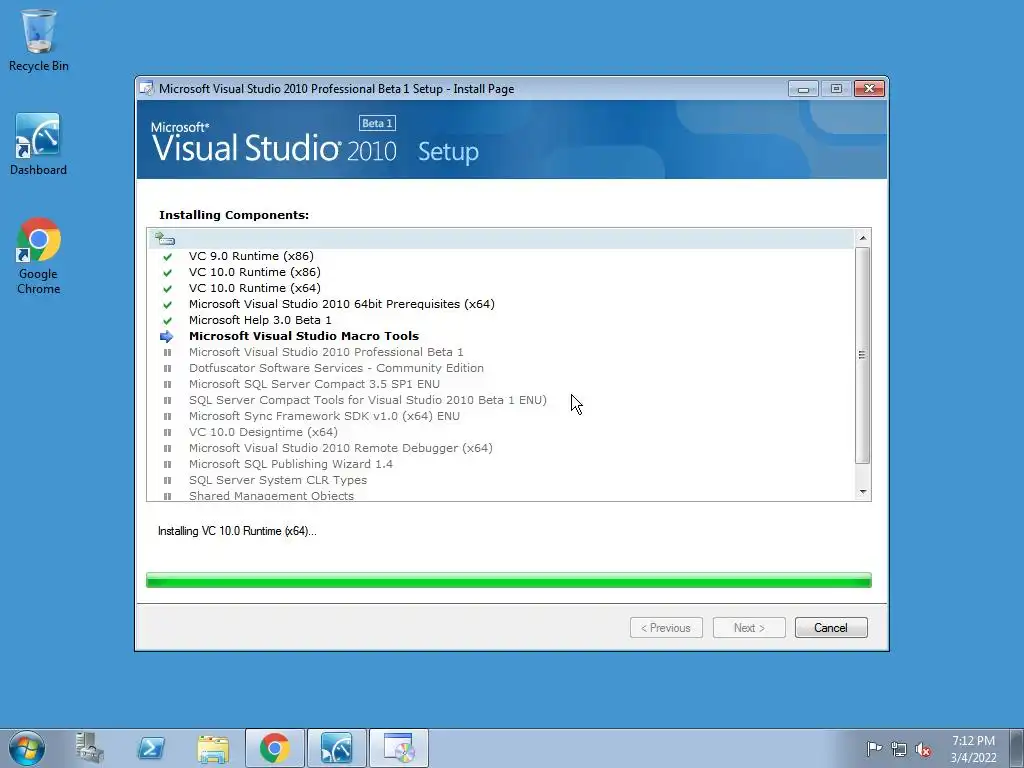Click the install list header icon

click(165, 238)
